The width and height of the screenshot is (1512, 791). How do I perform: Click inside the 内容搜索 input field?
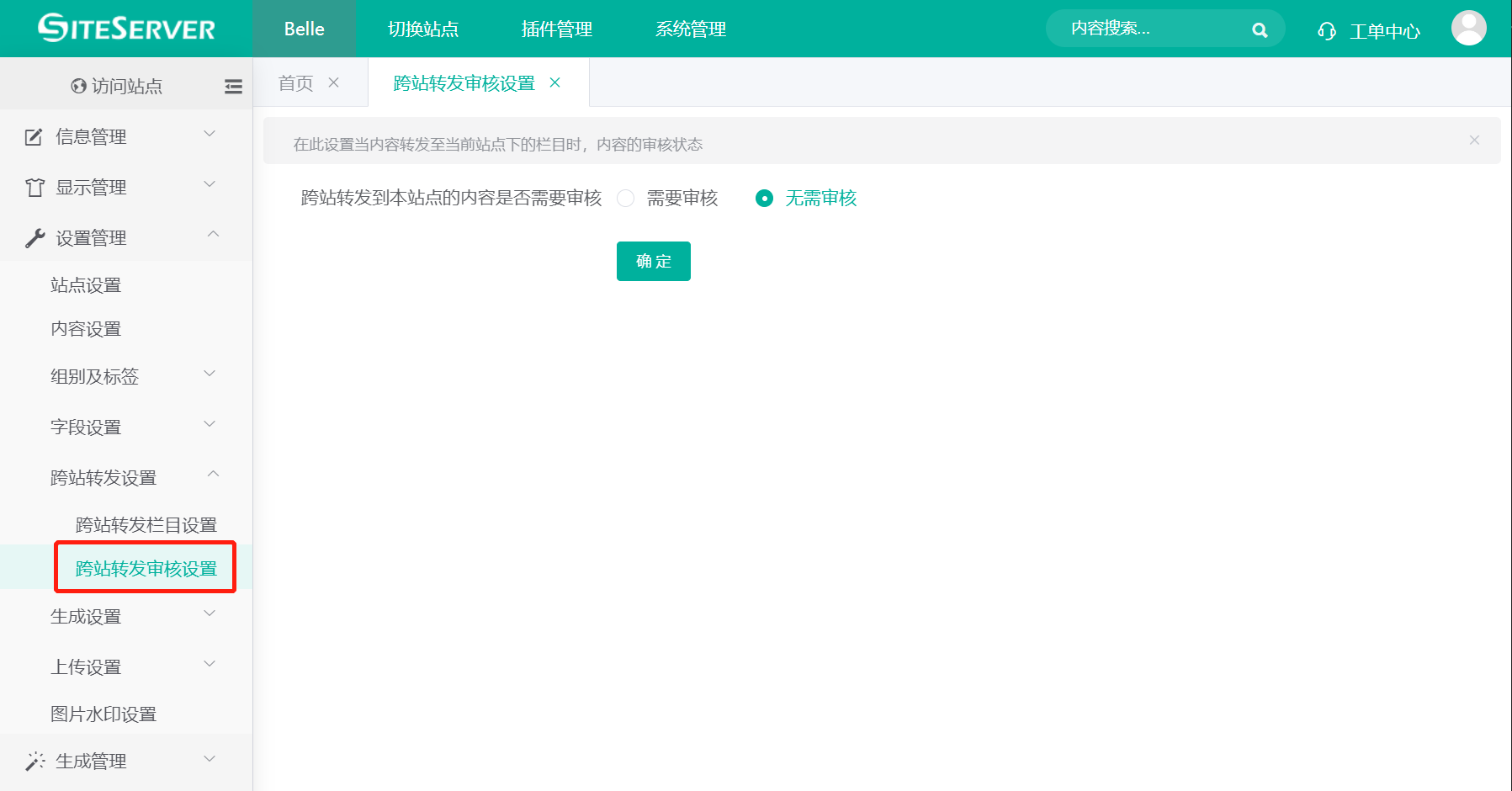pos(1144,28)
